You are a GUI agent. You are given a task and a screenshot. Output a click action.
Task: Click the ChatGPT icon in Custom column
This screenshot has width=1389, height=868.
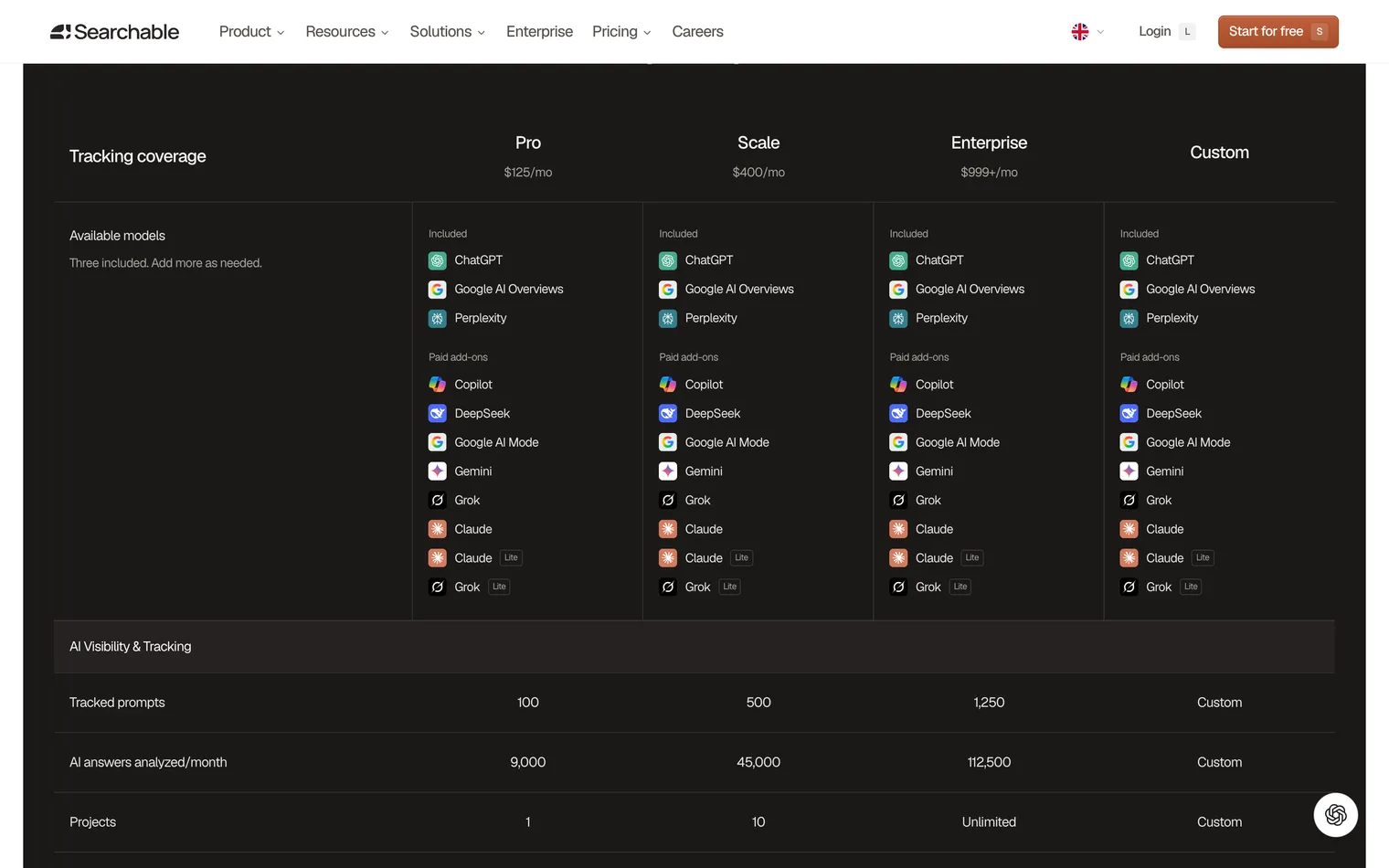(x=1129, y=260)
